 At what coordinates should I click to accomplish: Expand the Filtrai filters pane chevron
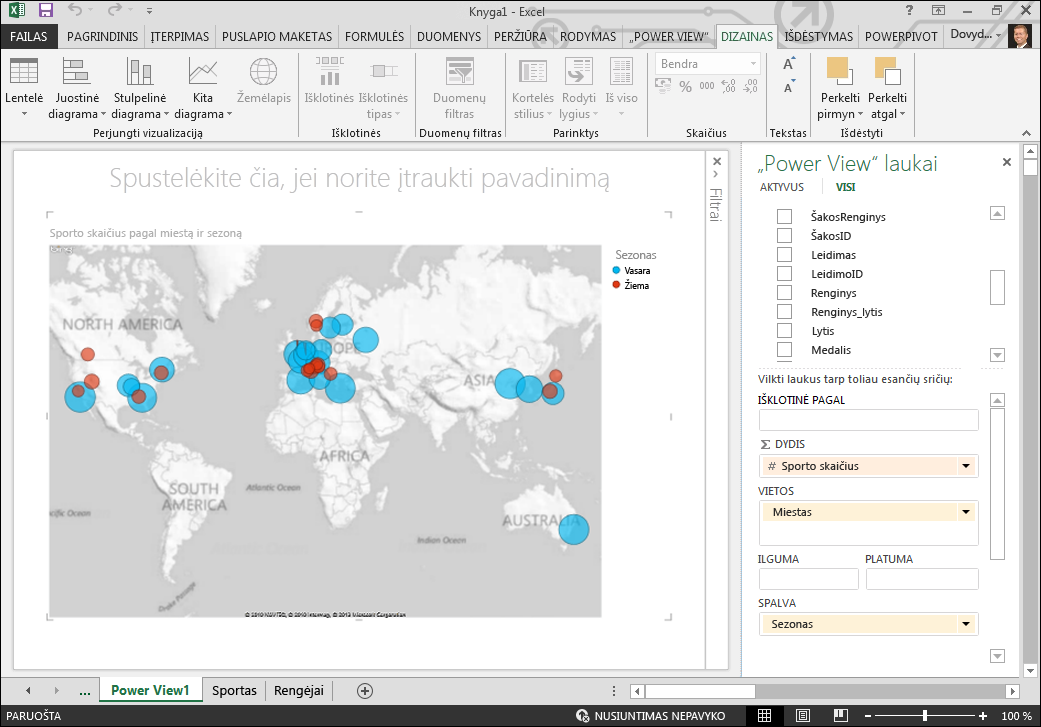pyautogui.click(x=716, y=175)
